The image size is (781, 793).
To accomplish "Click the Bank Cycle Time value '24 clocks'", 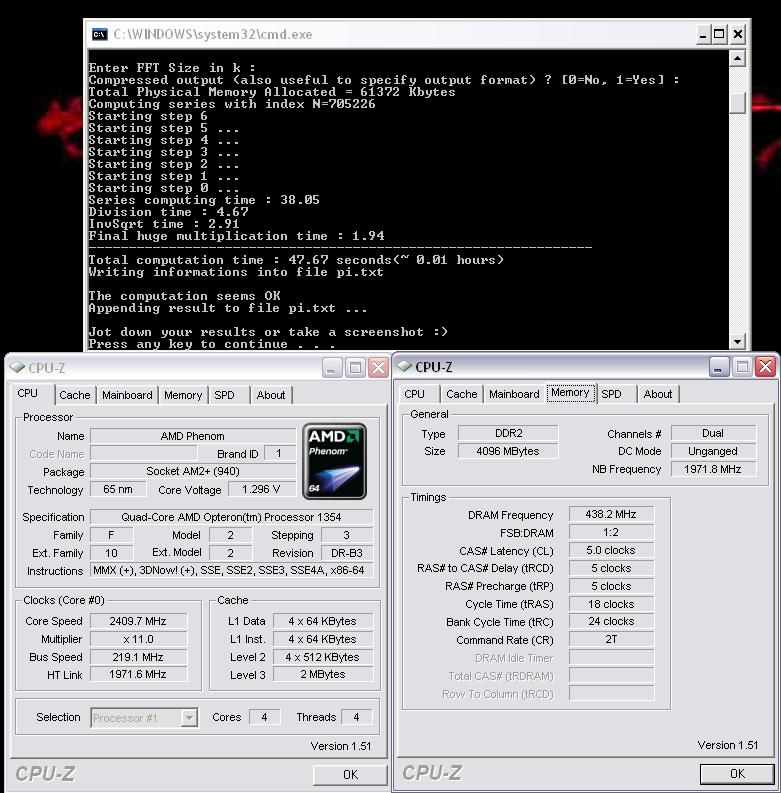I will (611, 621).
